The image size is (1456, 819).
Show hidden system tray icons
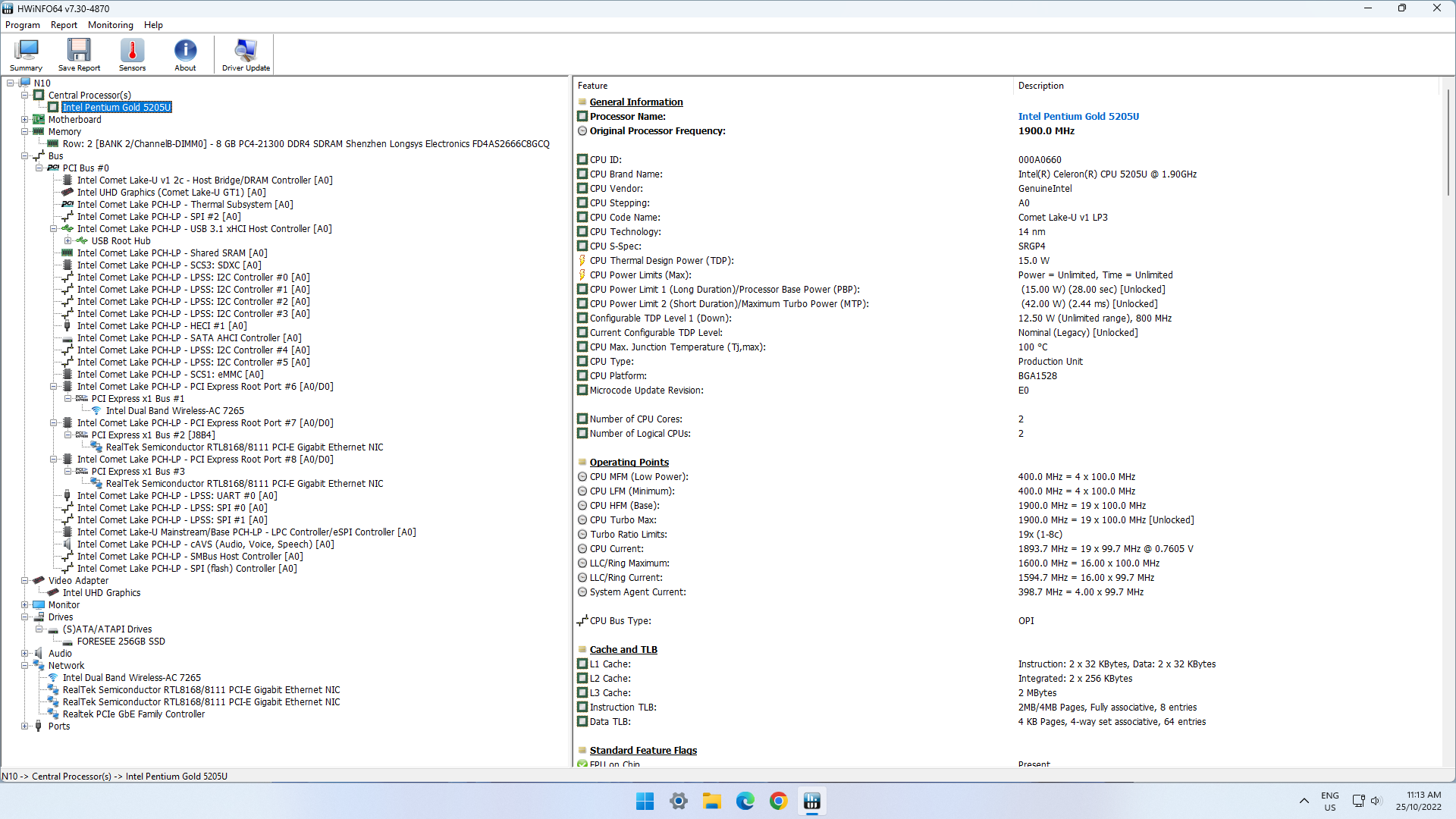click(1304, 801)
